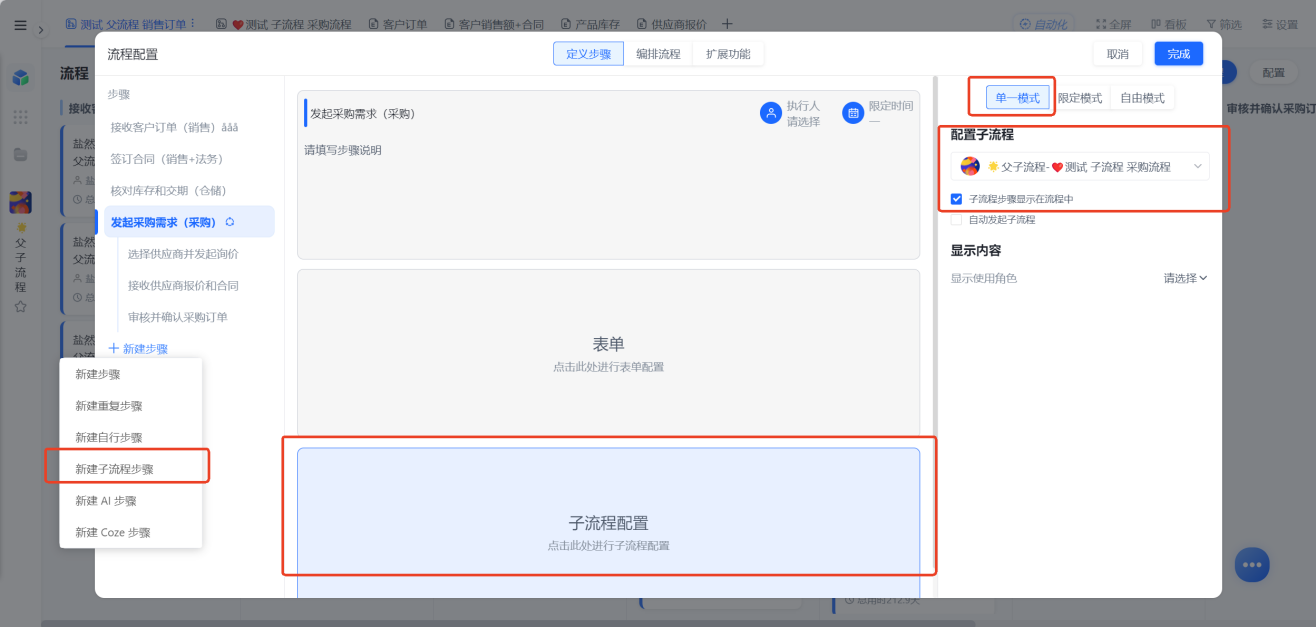
Task: Click 请选择 under 执行人
Action: [x=803, y=122]
